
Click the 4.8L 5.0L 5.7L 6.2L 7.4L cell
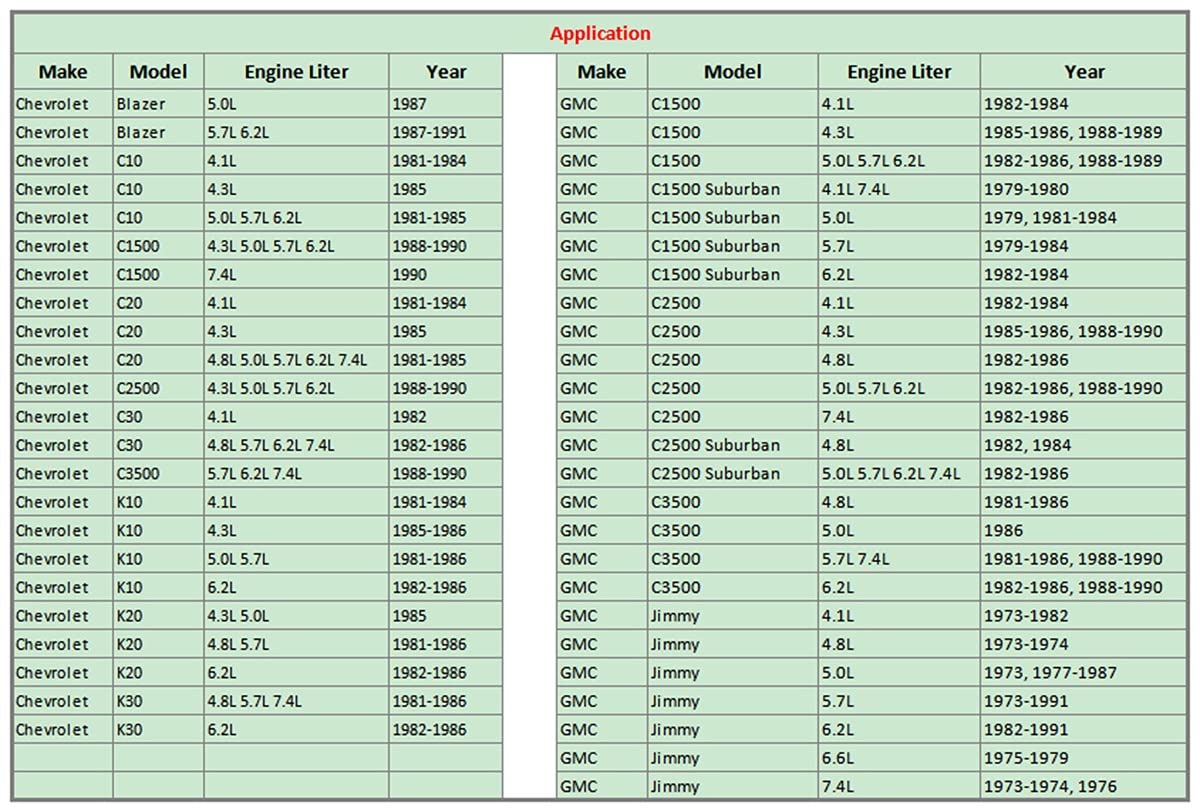pos(296,360)
